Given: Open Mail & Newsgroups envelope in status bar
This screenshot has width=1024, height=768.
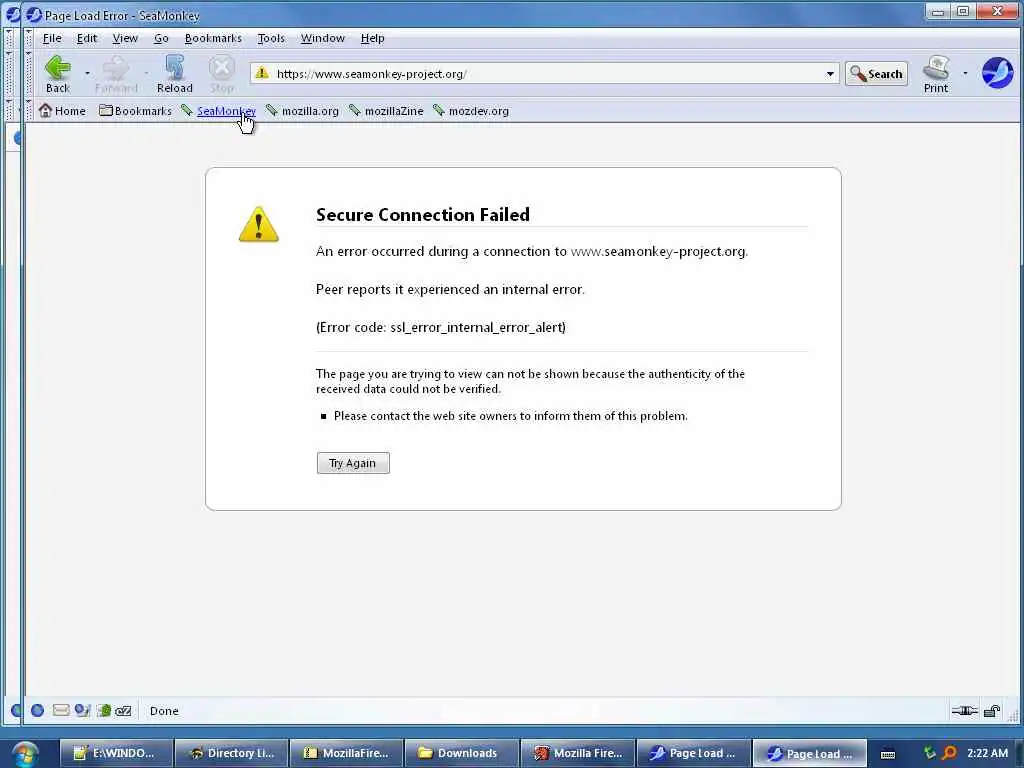Looking at the screenshot, I should pos(61,711).
